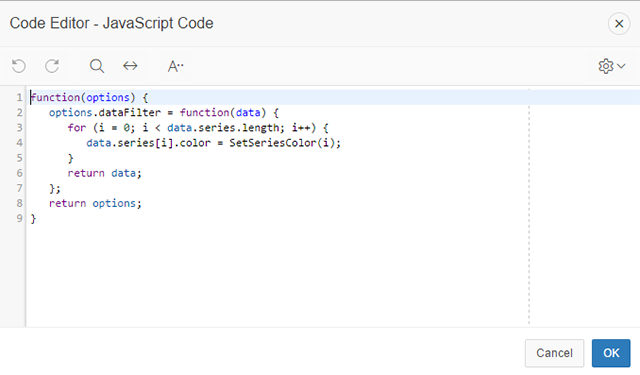The height and width of the screenshot is (375, 640).
Task: Click the Undo icon in toolbar
Action: pos(19,66)
